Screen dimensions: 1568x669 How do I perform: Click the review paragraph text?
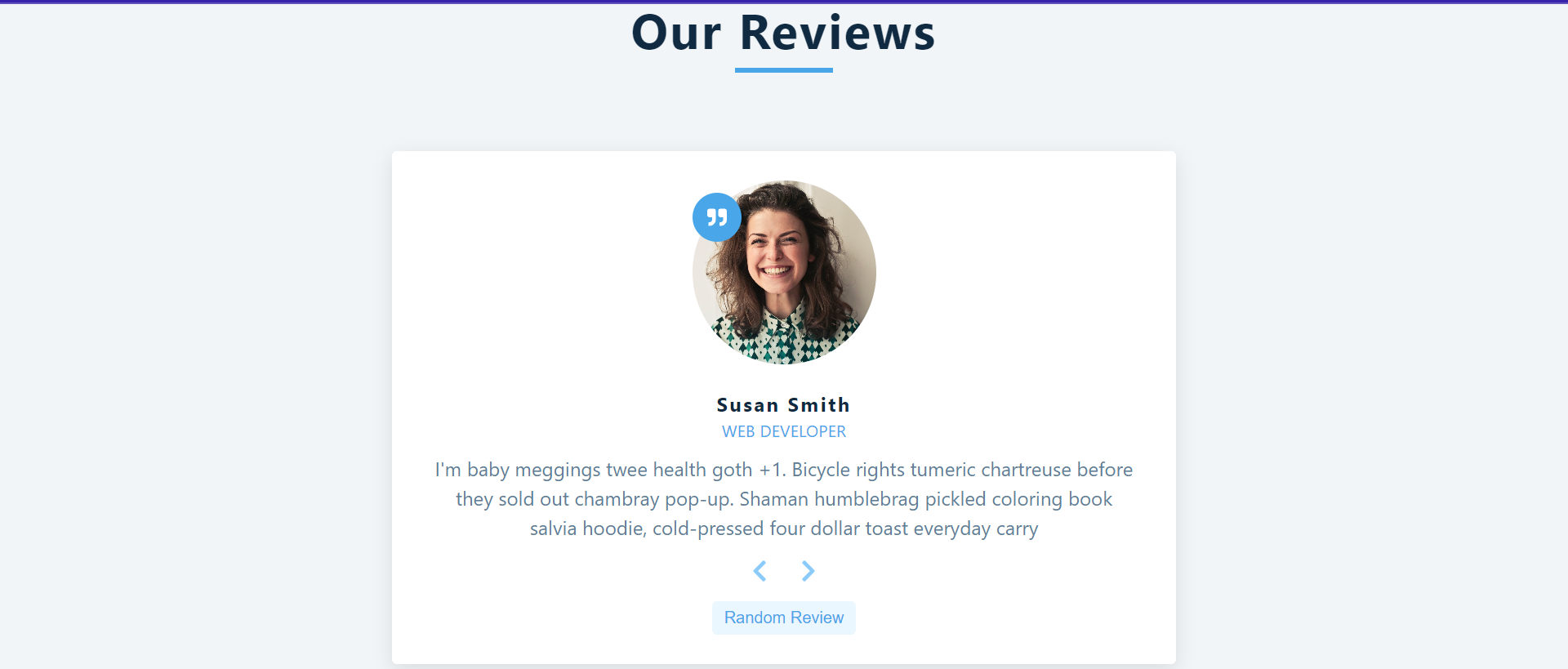(783, 499)
